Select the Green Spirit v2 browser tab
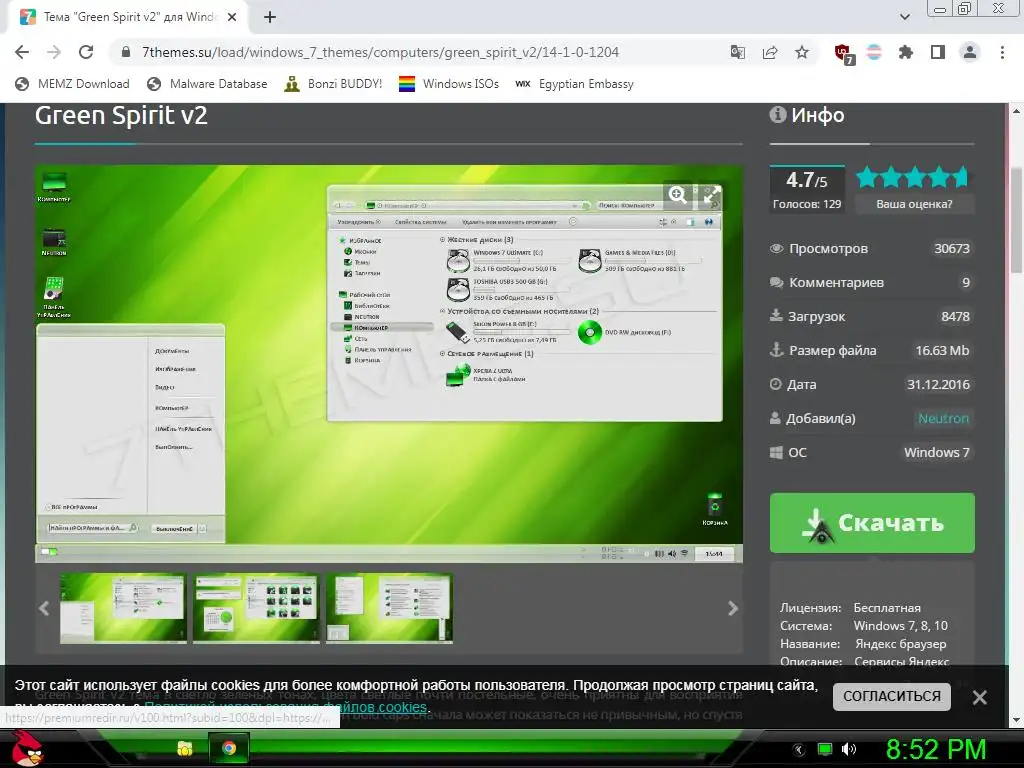 [x=128, y=18]
